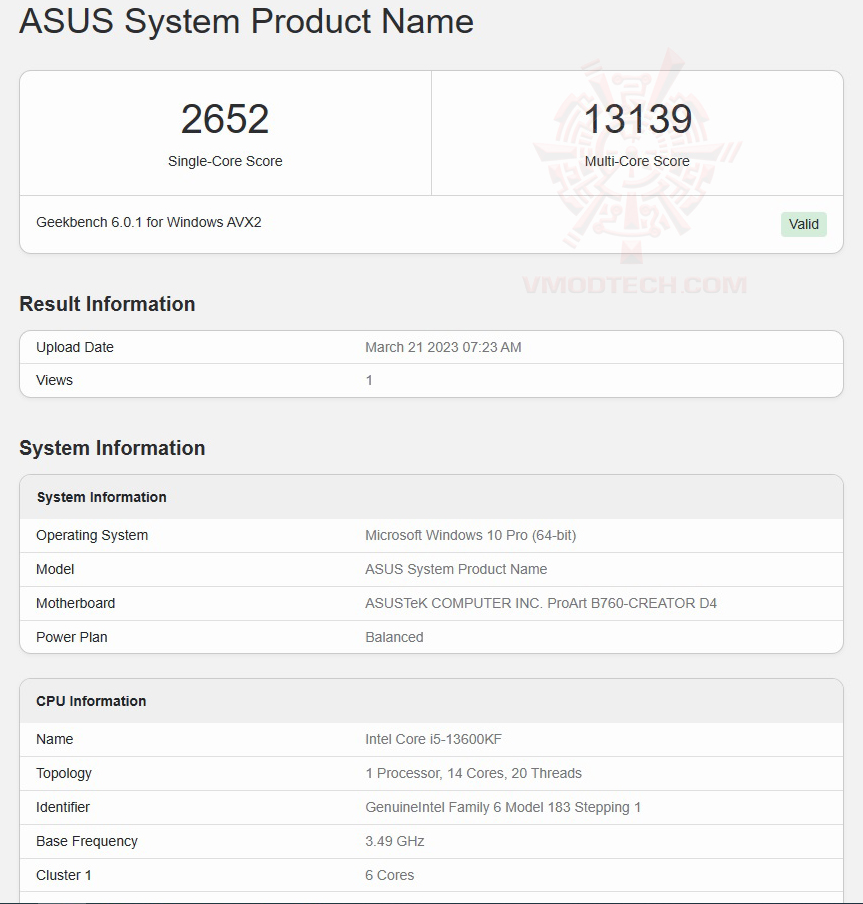Open the ASUS System Product Name title link
The image size is (863, 904).
point(246,21)
